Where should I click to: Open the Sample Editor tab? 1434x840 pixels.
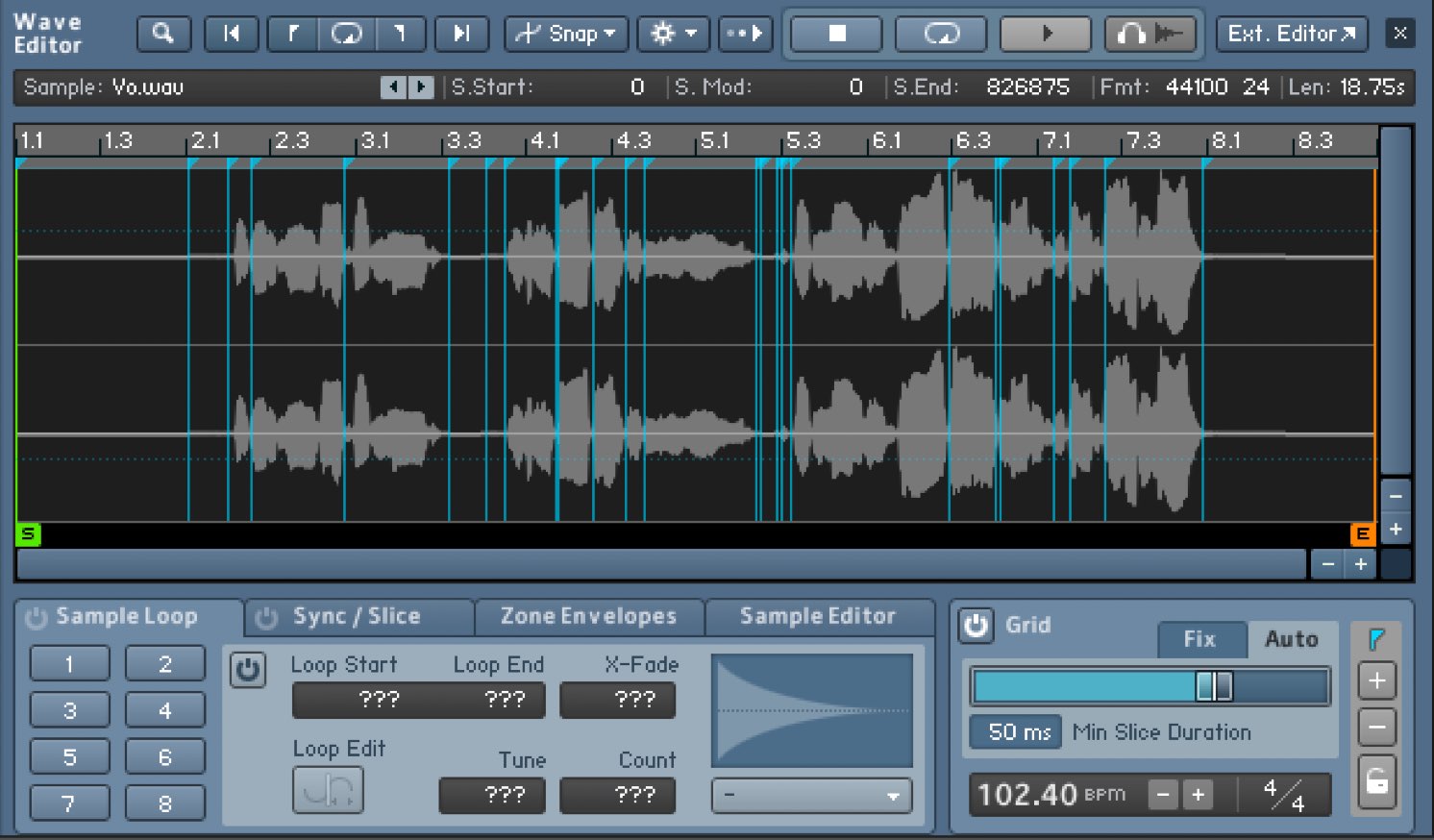(818, 616)
